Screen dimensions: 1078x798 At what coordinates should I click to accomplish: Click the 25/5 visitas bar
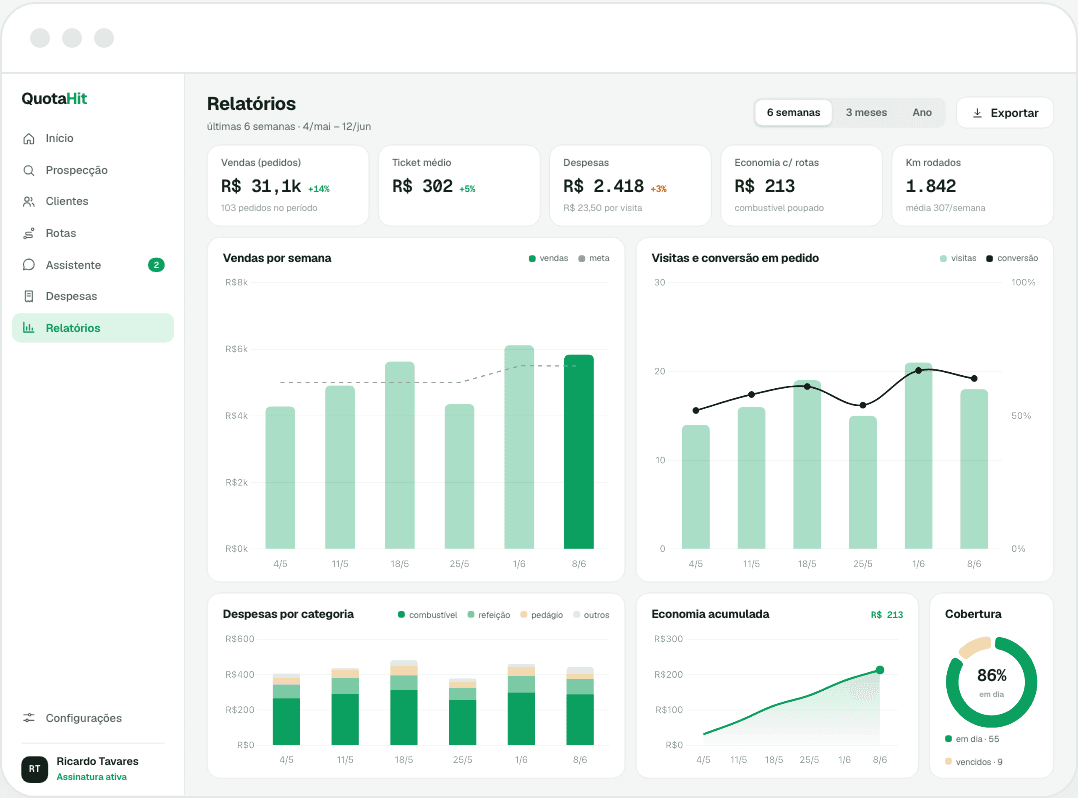(863, 483)
